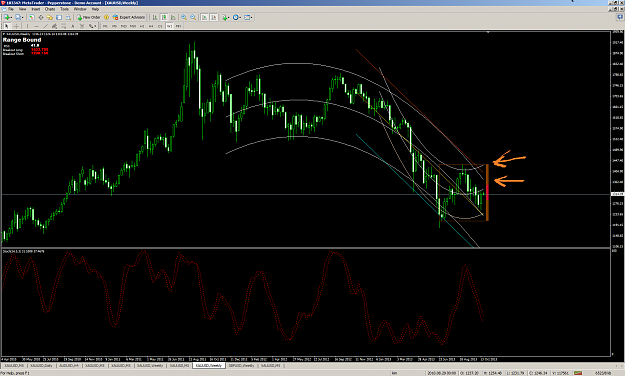Image resolution: width=625 pixels, height=376 pixels.
Task: Expand the Periods dropdown arrow
Action: (240, 18)
